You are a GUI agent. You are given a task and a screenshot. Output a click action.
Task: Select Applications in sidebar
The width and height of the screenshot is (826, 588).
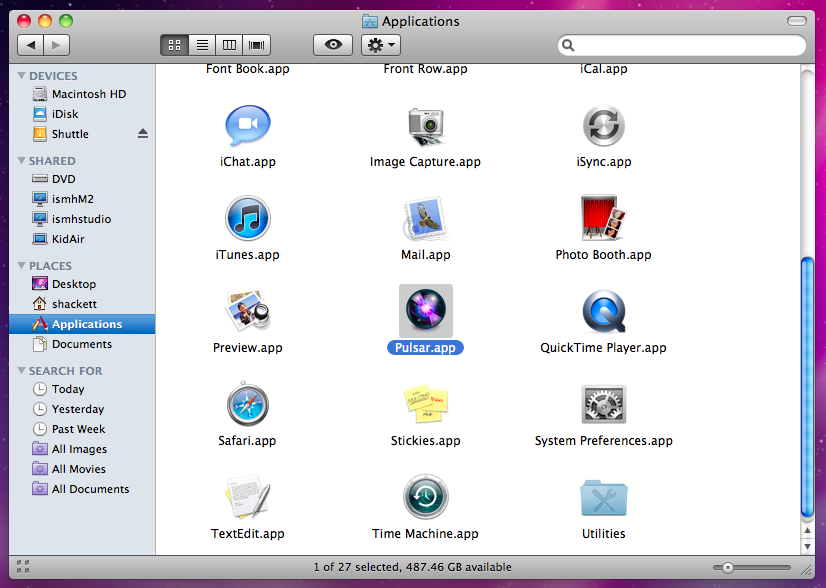point(82,324)
